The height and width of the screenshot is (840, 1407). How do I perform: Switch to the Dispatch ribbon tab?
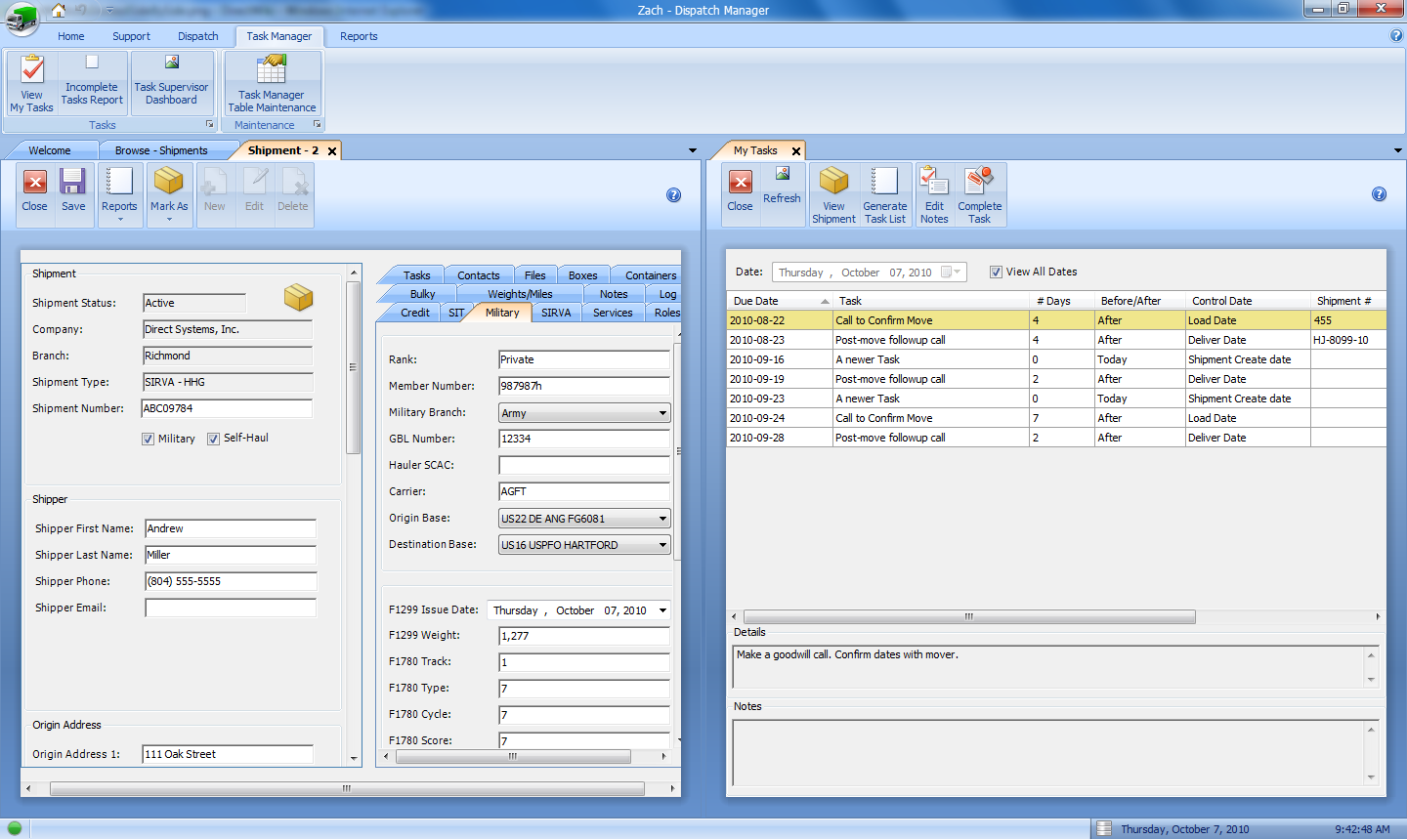click(198, 36)
